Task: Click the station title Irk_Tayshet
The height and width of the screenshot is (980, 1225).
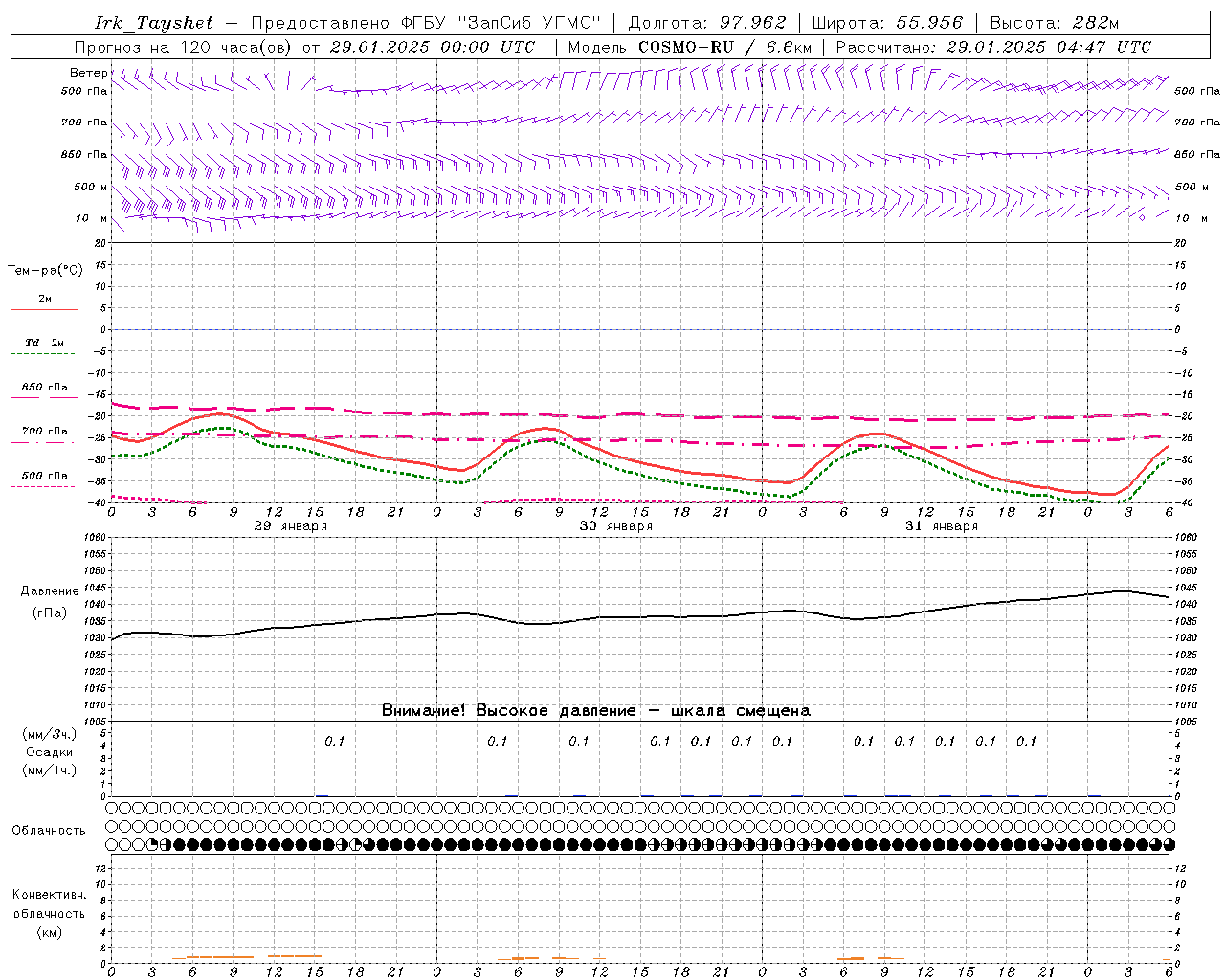Action: [x=153, y=23]
